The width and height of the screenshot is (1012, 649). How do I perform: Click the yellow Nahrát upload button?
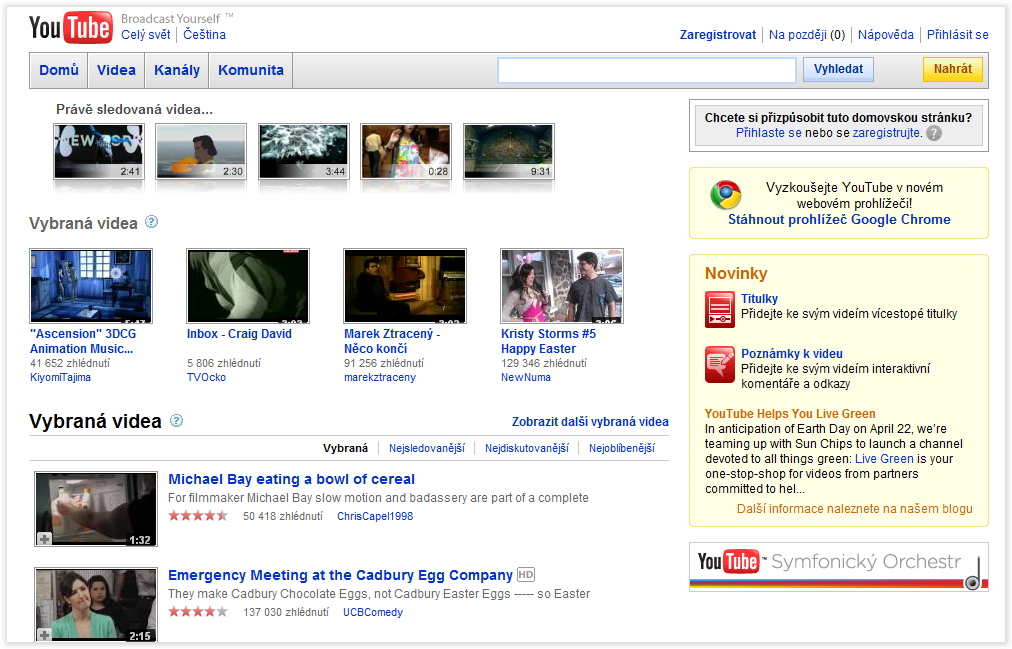[x=953, y=69]
